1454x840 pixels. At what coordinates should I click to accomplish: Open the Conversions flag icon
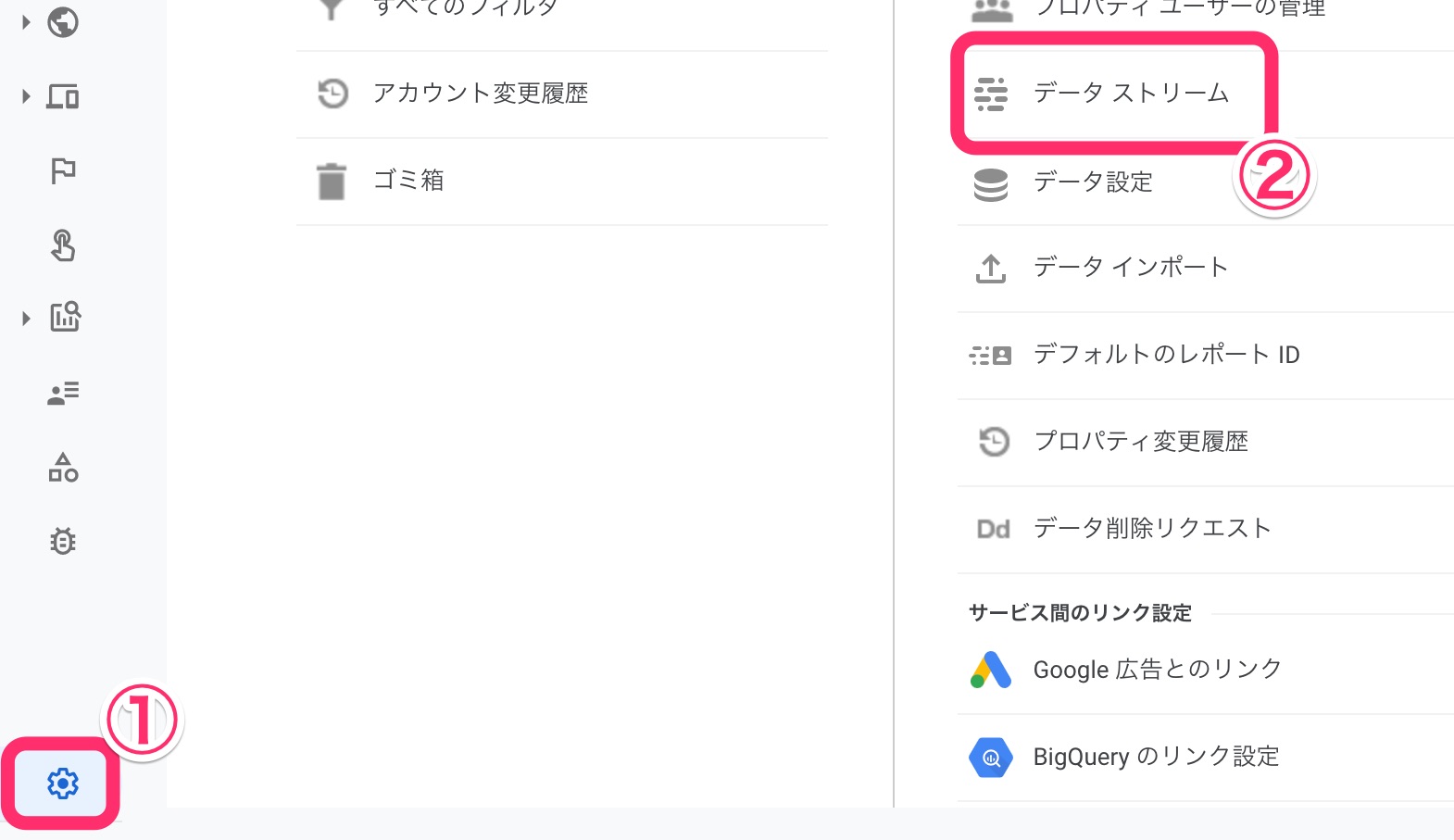[63, 170]
